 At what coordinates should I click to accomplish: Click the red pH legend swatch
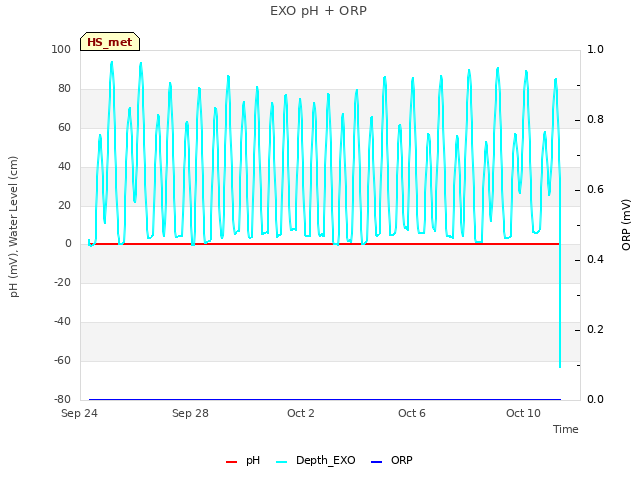click(231, 462)
